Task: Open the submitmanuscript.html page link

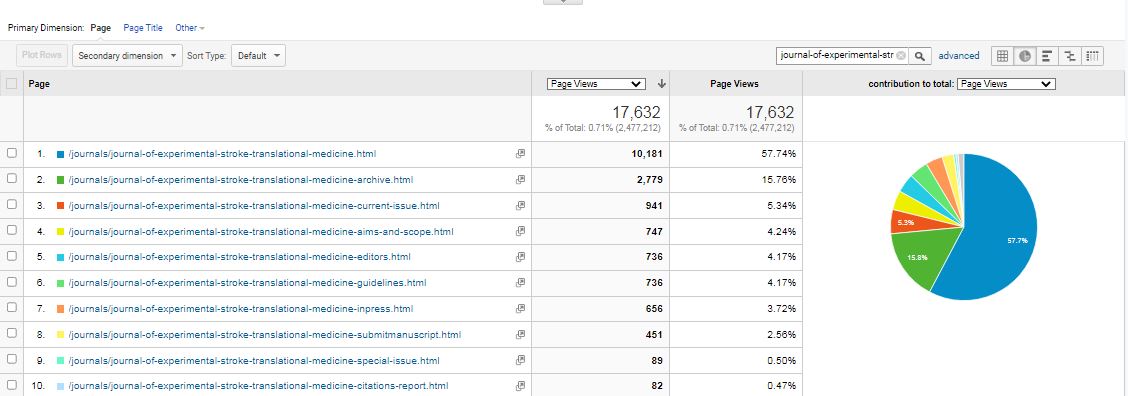Action: (x=264, y=334)
